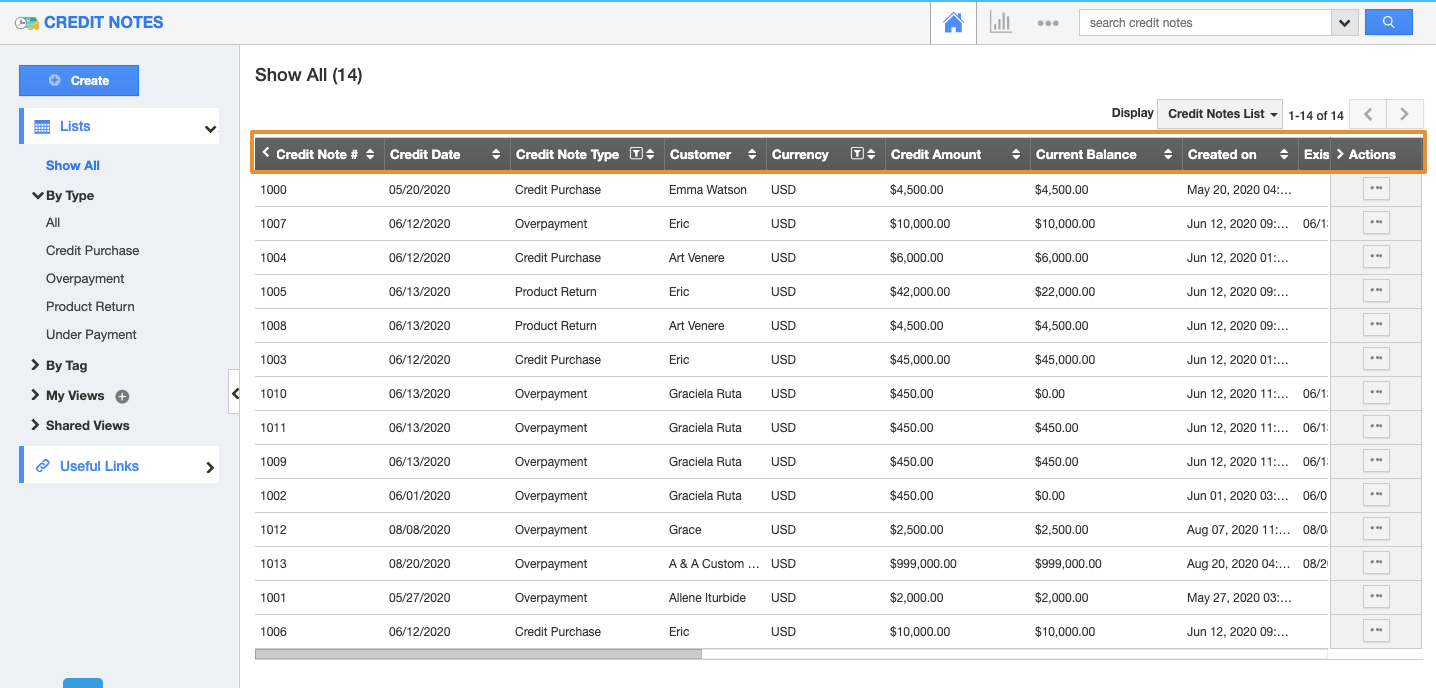Screen dimensions: 1436x688
Task: Sort by the Credit Amount column arrows
Action: click(x=1016, y=154)
